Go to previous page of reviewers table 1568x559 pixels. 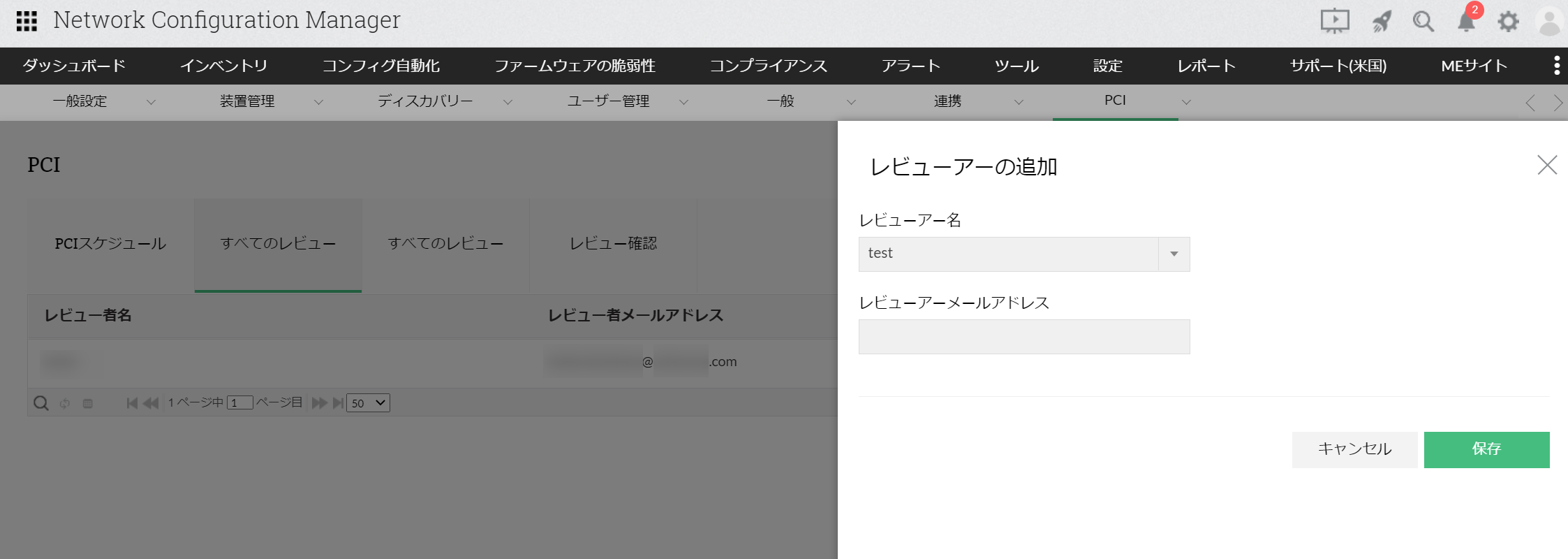click(x=151, y=403)
